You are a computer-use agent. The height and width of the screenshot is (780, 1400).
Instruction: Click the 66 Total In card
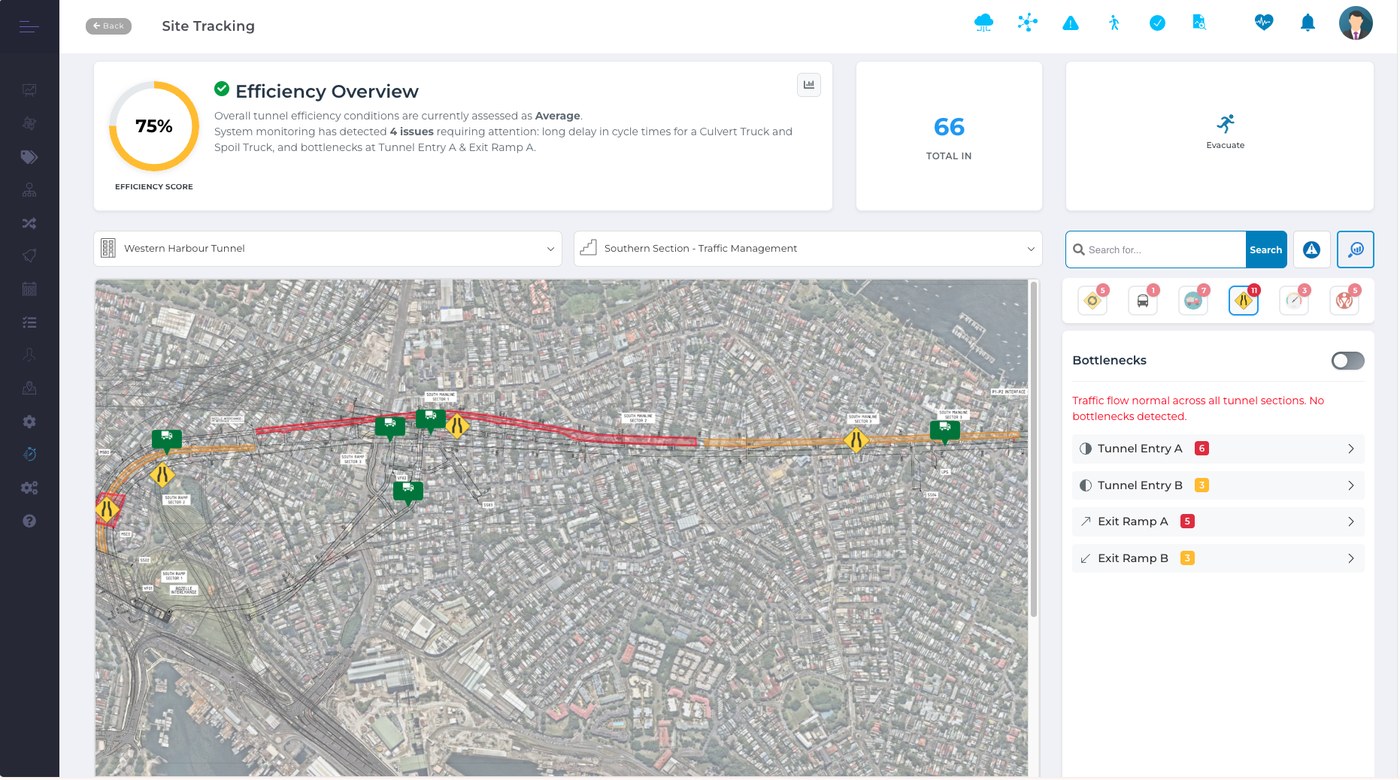949,136
